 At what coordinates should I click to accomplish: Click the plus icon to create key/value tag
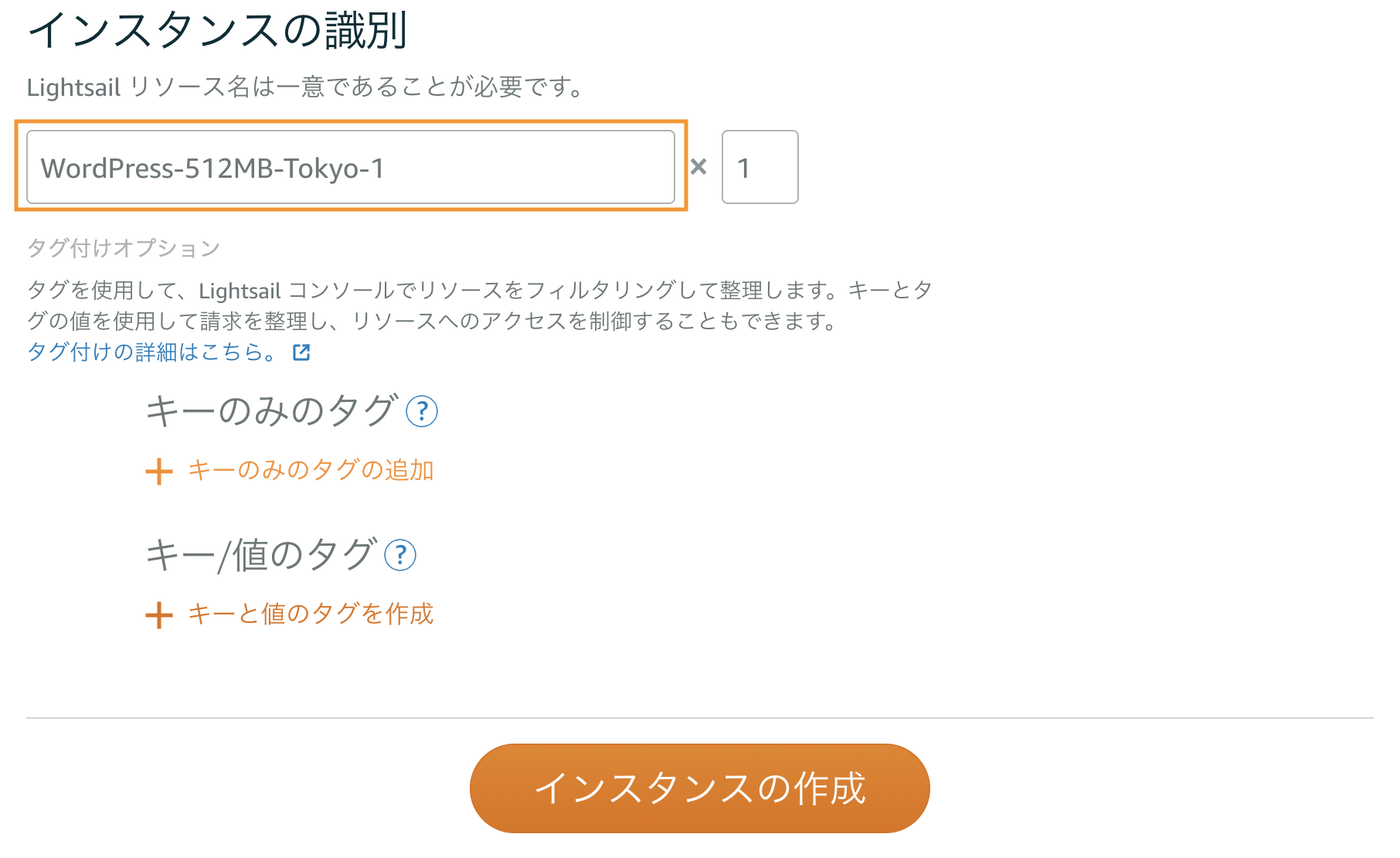pyautogui.click(x=159, y=615)
